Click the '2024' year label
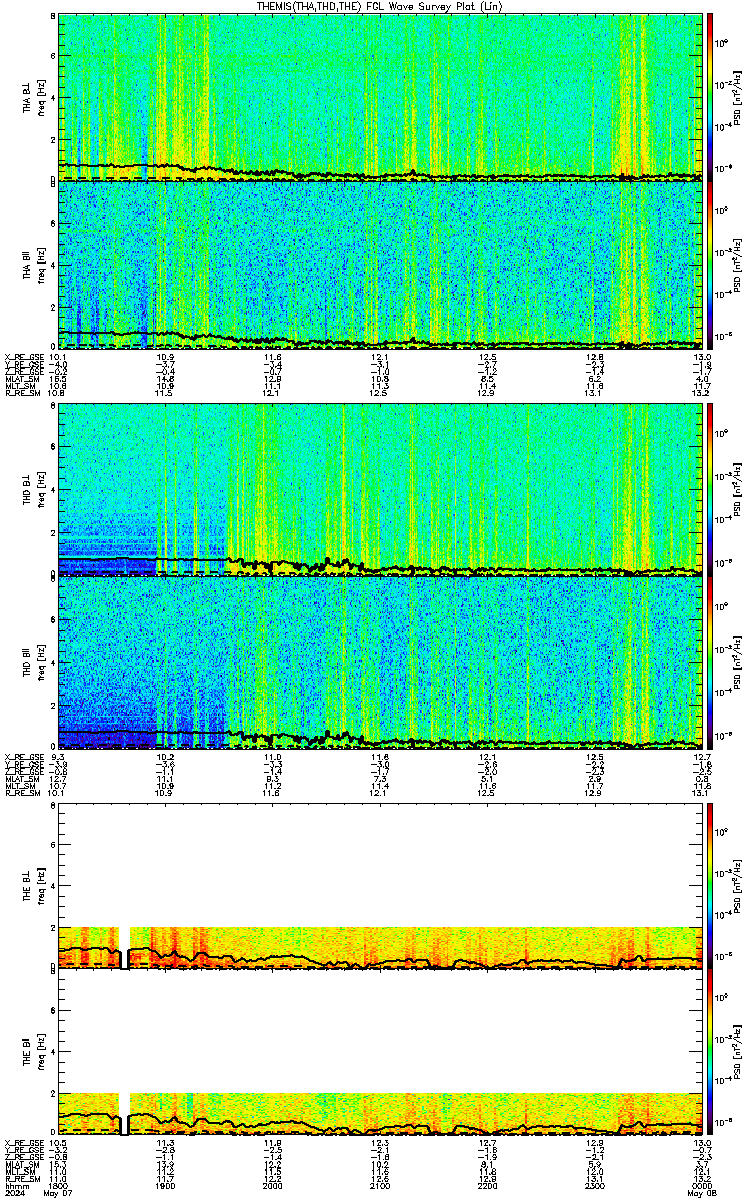Viewport: 750px width, 1200px height. pos(15,1194)
